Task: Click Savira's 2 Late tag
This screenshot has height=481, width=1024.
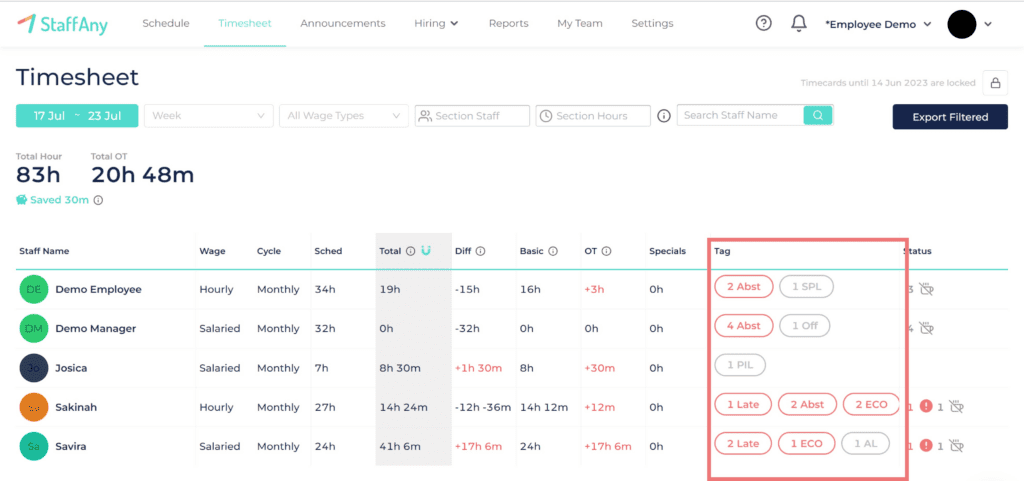Action: point(743,444)
